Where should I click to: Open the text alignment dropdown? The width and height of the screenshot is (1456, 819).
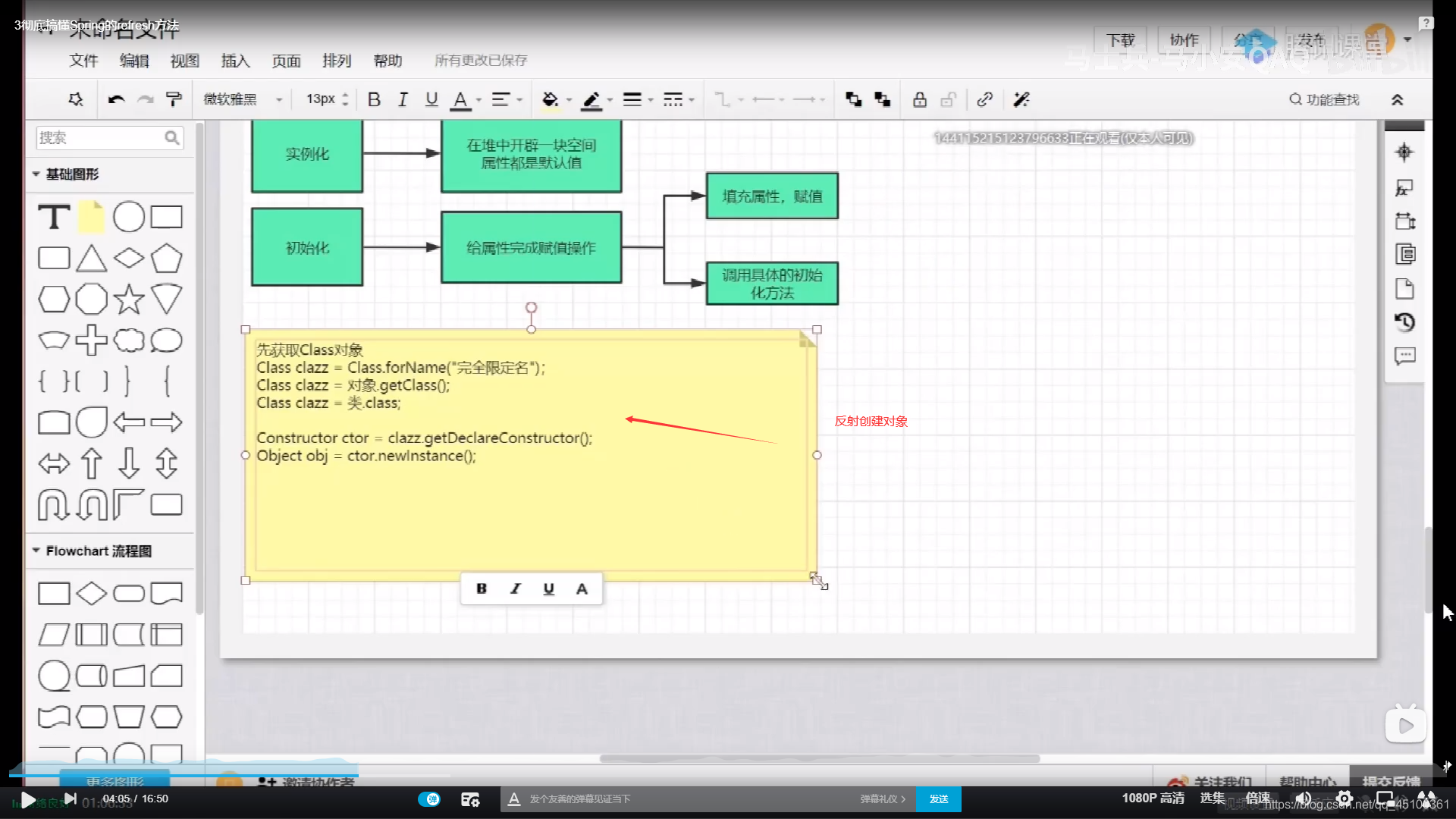tap(507, 99)
